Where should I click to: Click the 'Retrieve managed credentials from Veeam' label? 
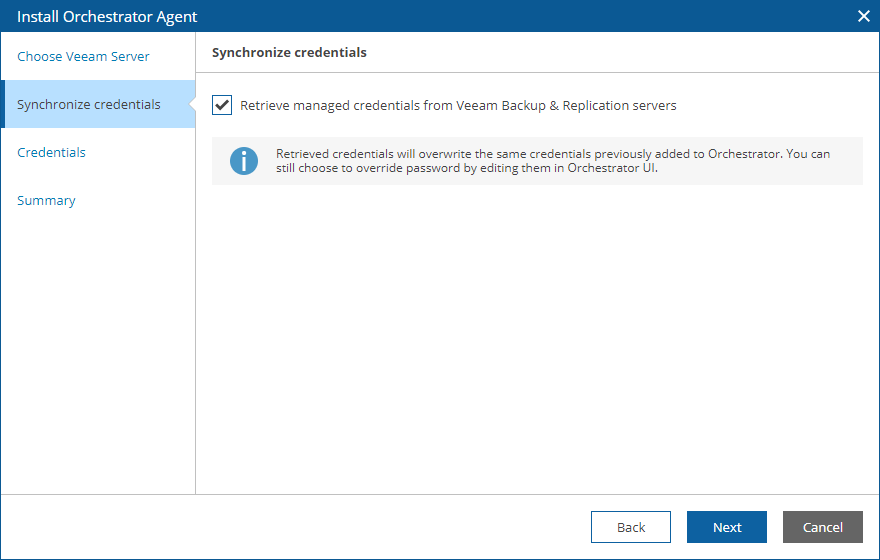coord(458,105)
